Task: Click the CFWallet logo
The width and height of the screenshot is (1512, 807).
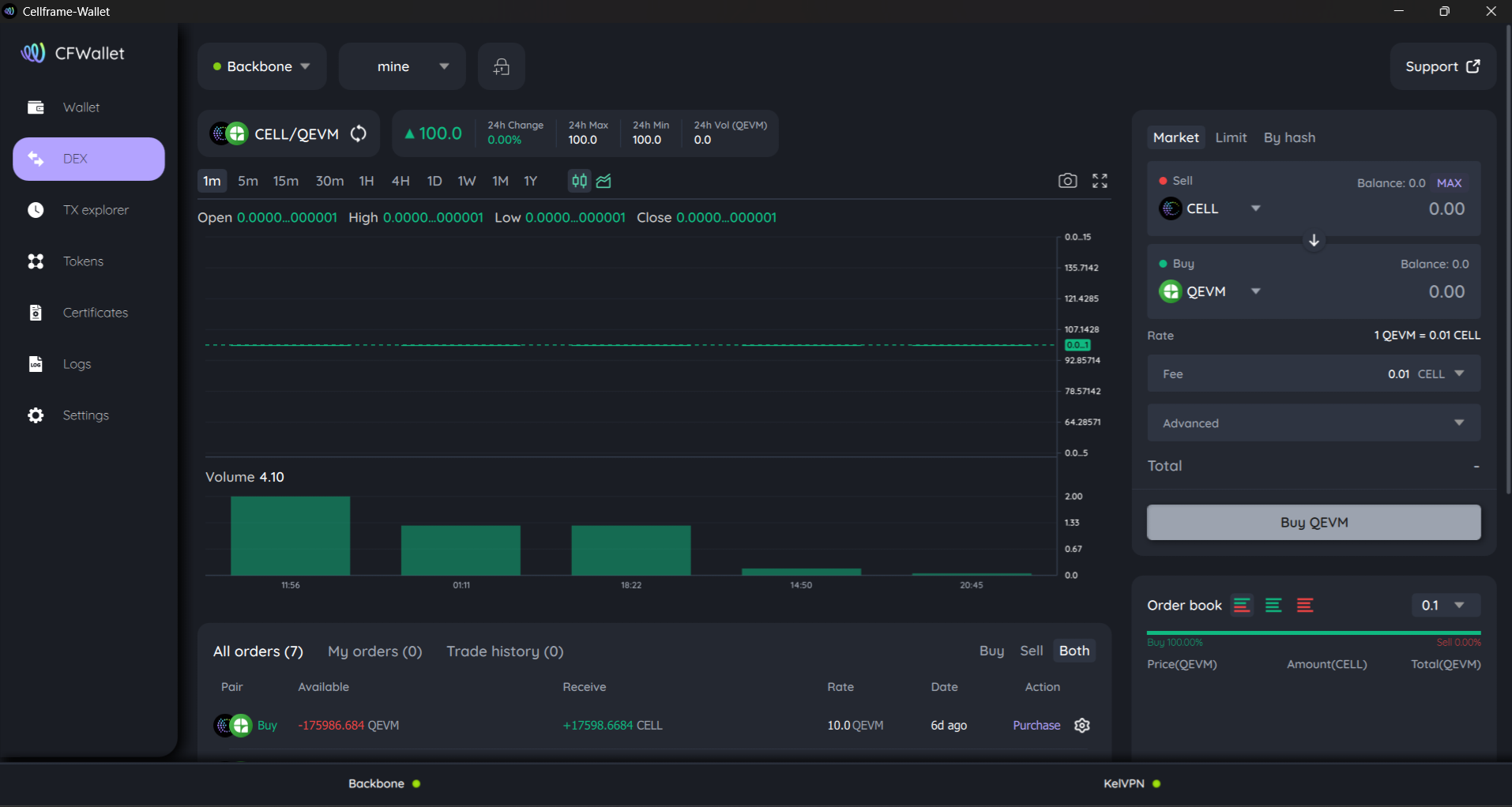Action: click(x=73, y=53)
